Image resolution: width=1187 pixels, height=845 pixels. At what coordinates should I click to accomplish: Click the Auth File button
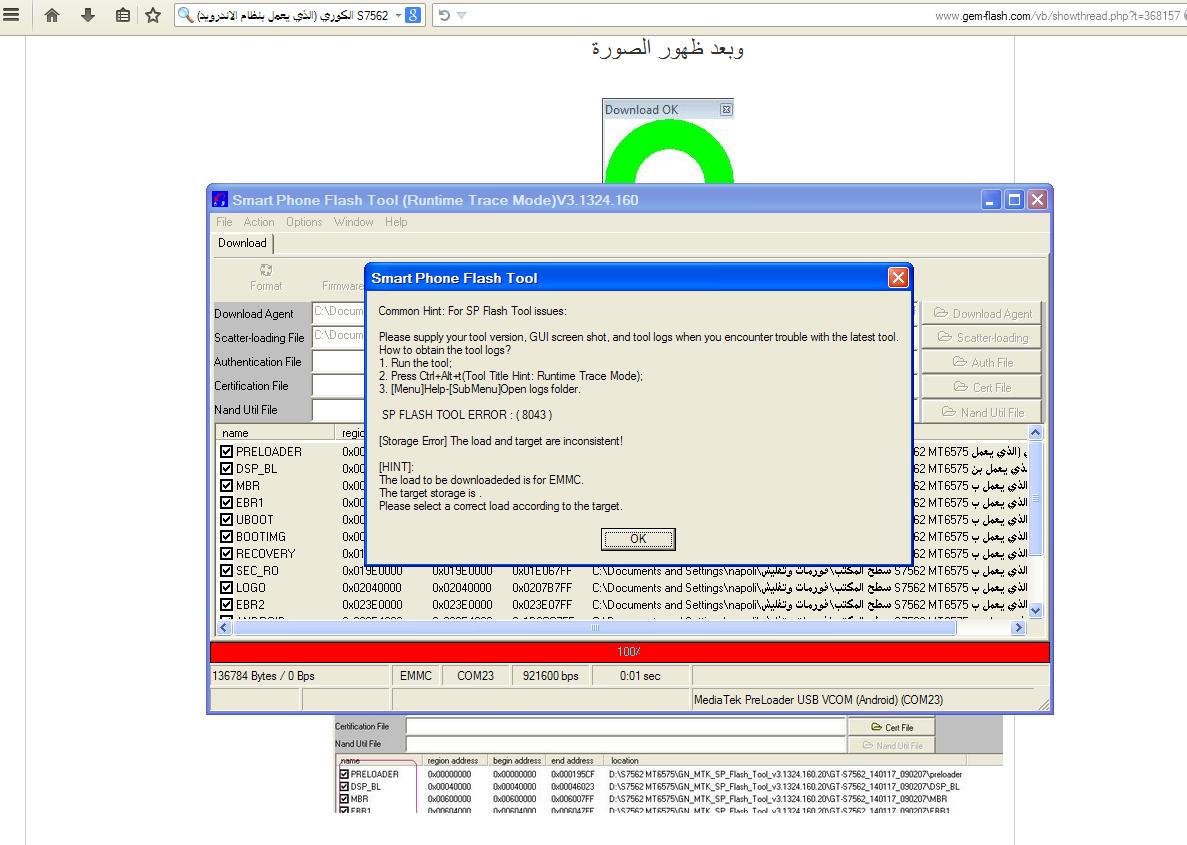(x=982, y=362)
